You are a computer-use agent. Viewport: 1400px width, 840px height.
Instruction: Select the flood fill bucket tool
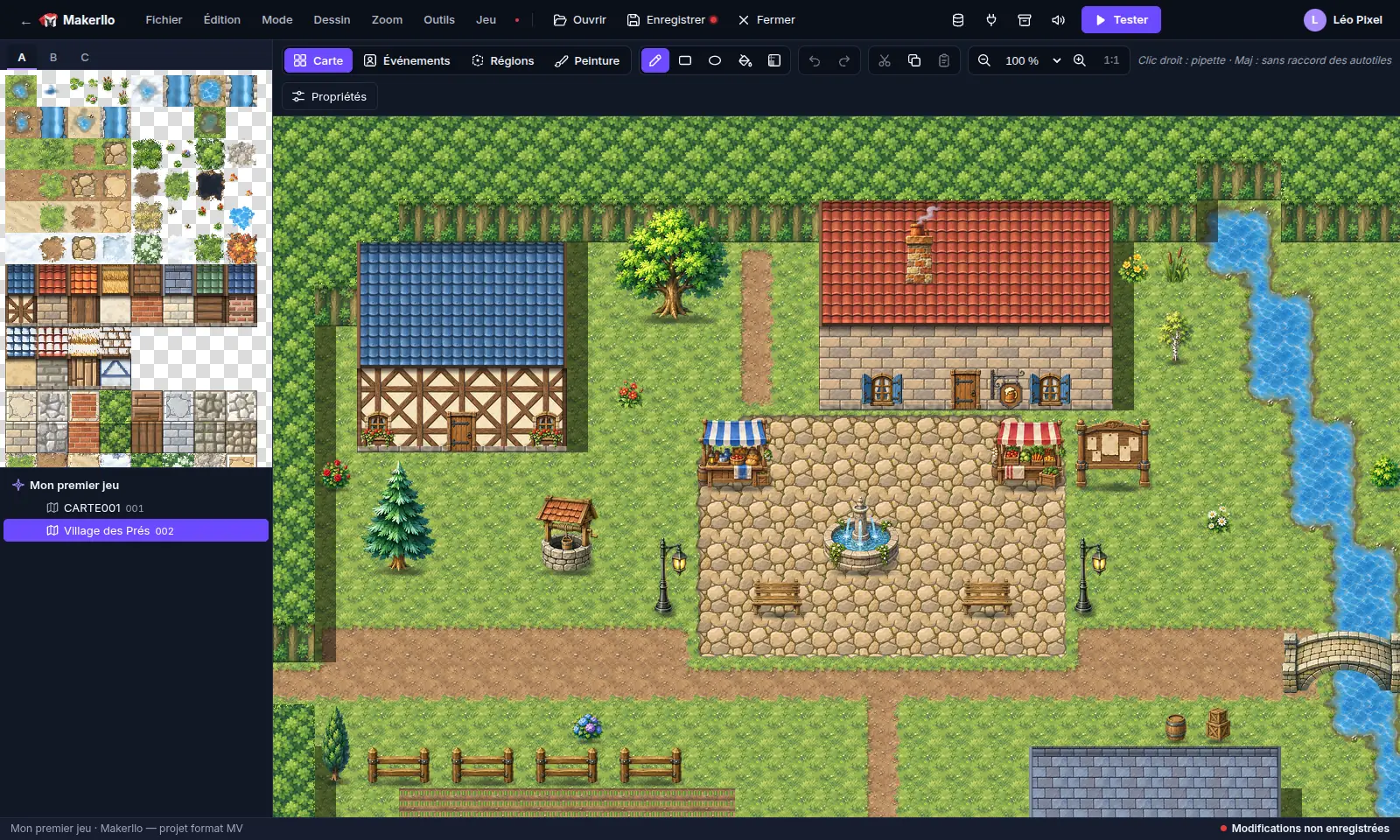(745, 60)
